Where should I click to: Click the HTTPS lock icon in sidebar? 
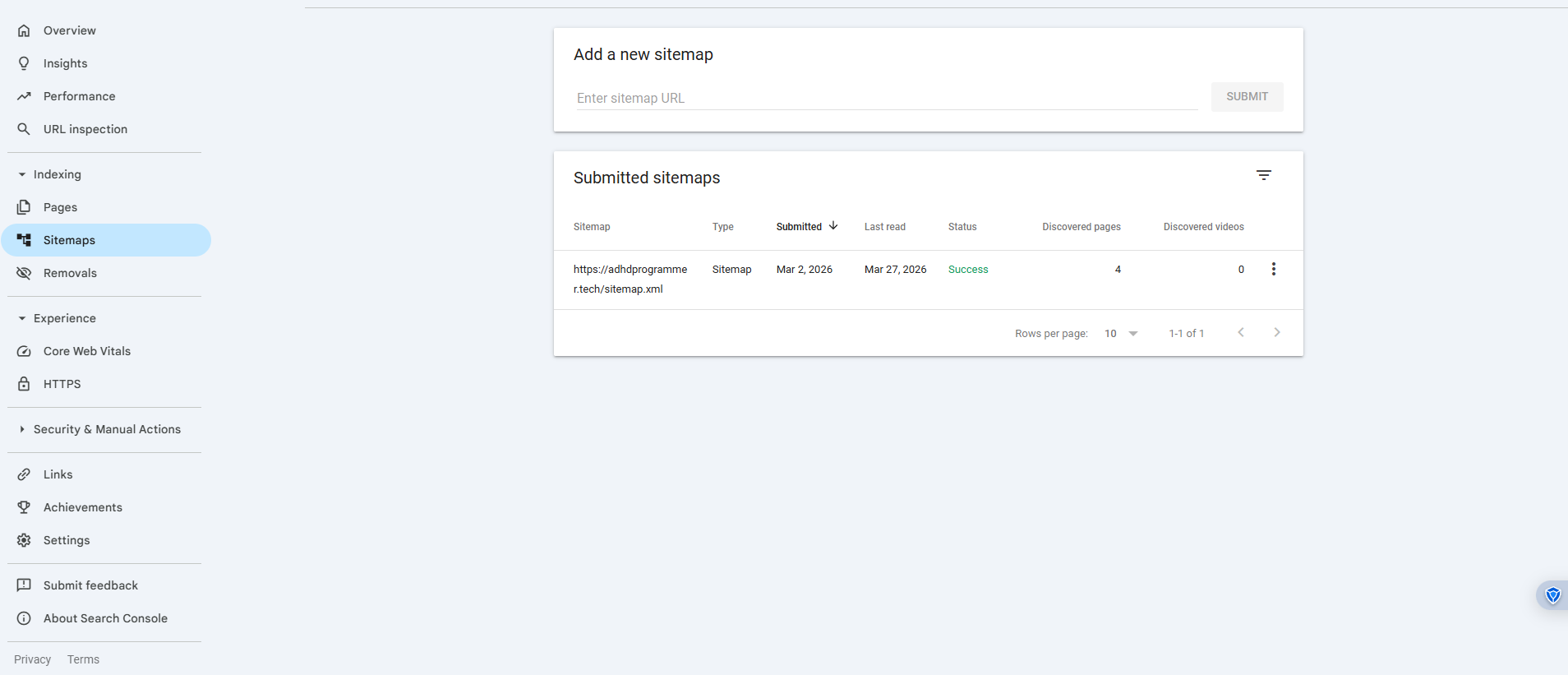25,384
